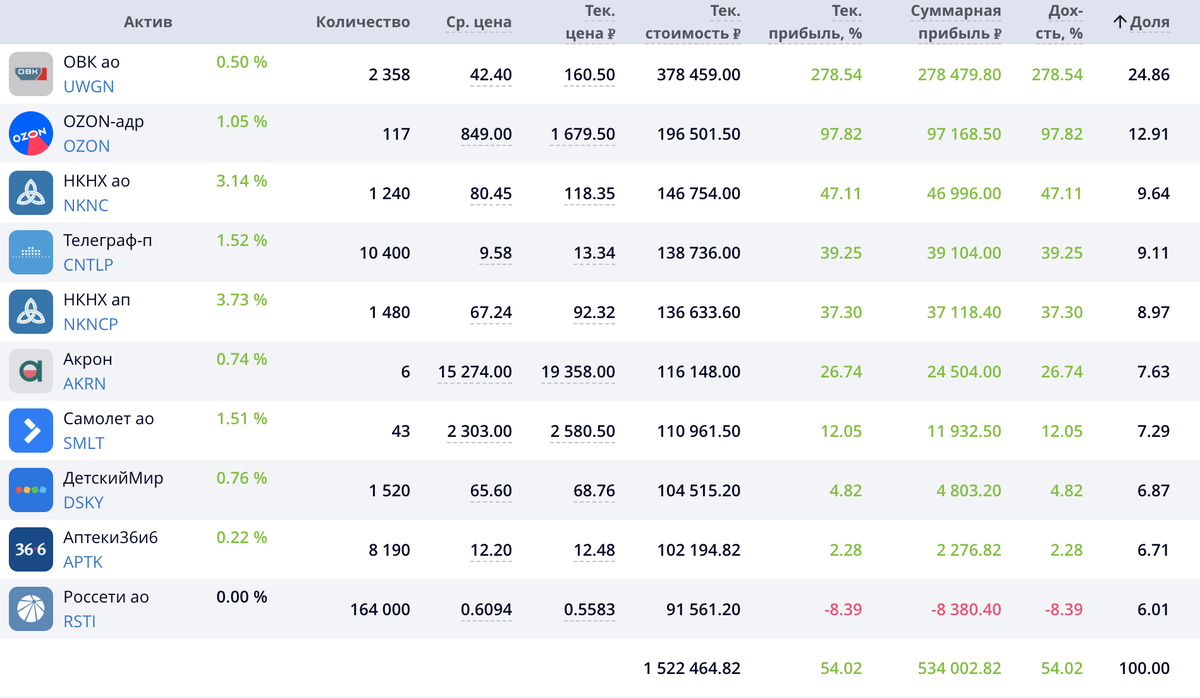
Task: Click Россети quantity 164 000
Action: tap(380, 610)
